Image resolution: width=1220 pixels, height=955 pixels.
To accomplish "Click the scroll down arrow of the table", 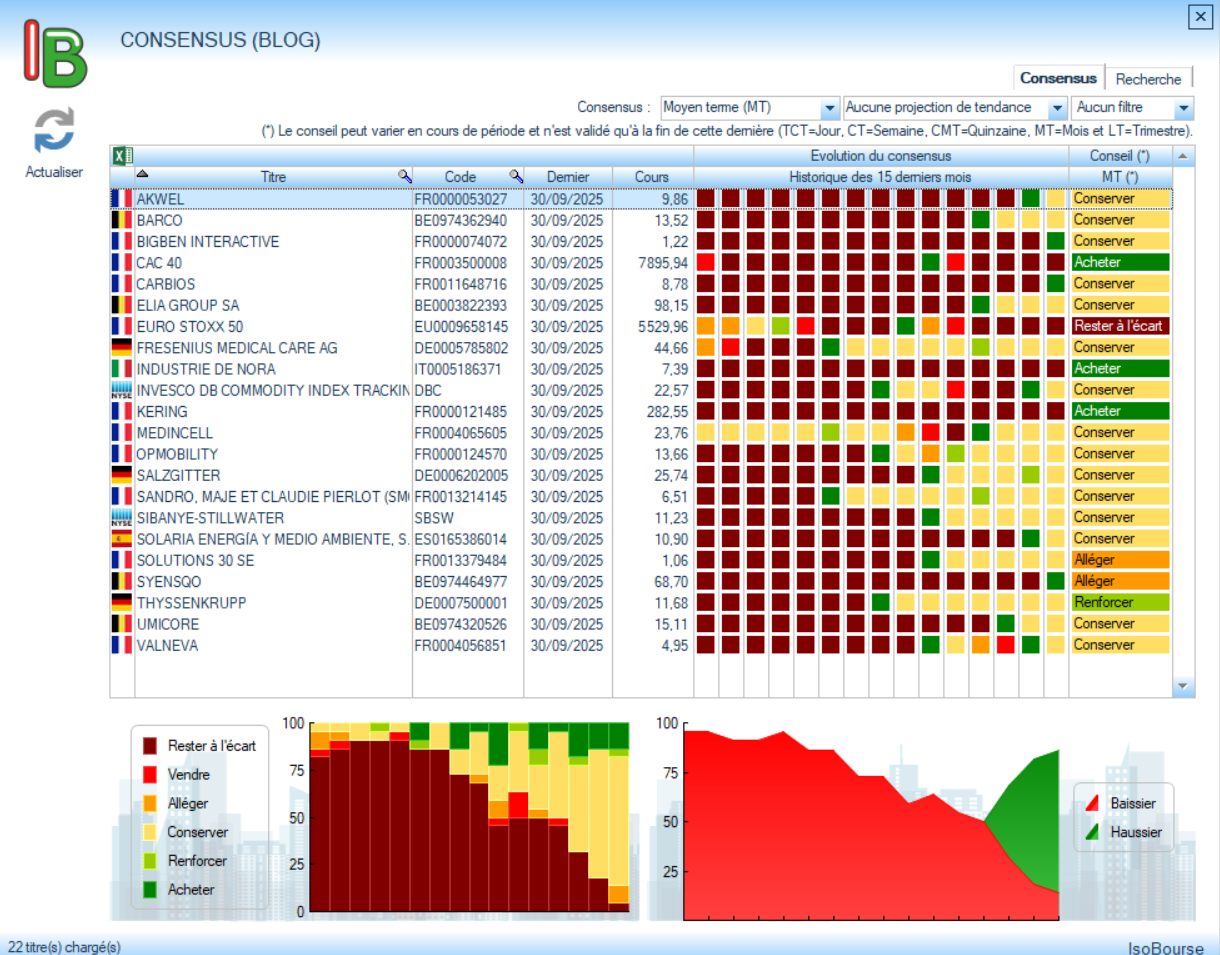I will [1183, 687].
